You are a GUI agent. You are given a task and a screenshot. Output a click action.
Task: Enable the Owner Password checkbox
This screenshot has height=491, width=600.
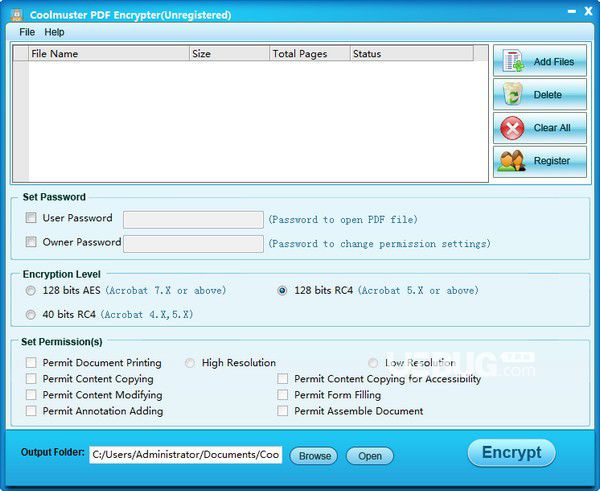pos(31,242)
